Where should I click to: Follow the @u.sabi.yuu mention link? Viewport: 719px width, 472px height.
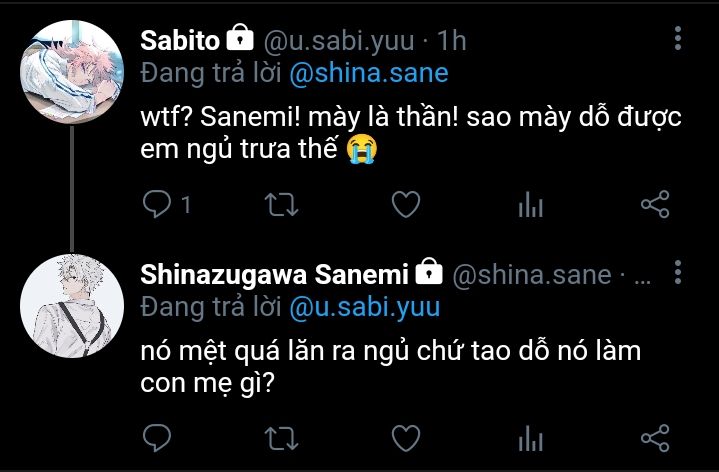tap(364, 305)
